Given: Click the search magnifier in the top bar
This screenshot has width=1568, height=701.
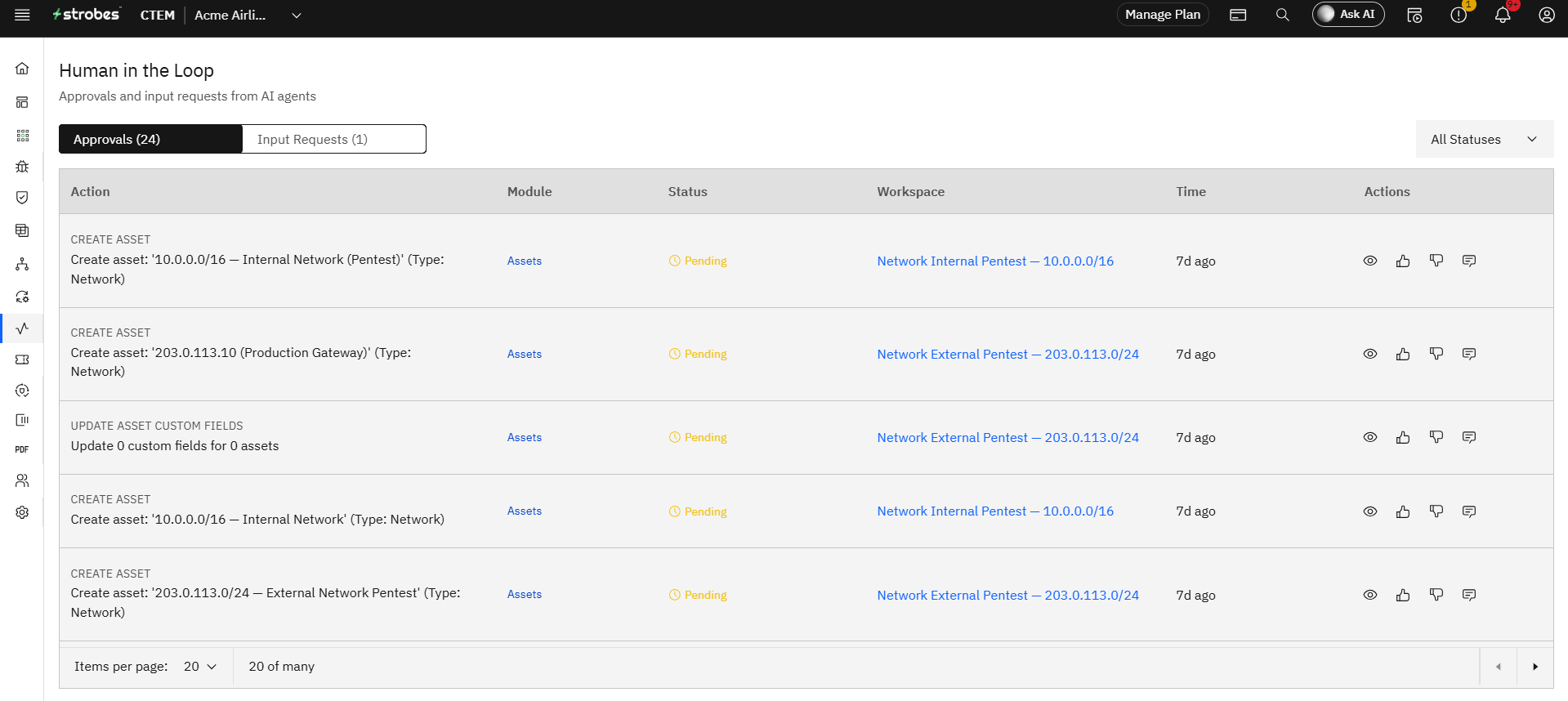Looking at the screenshot, I should (x=1283, y=15).
